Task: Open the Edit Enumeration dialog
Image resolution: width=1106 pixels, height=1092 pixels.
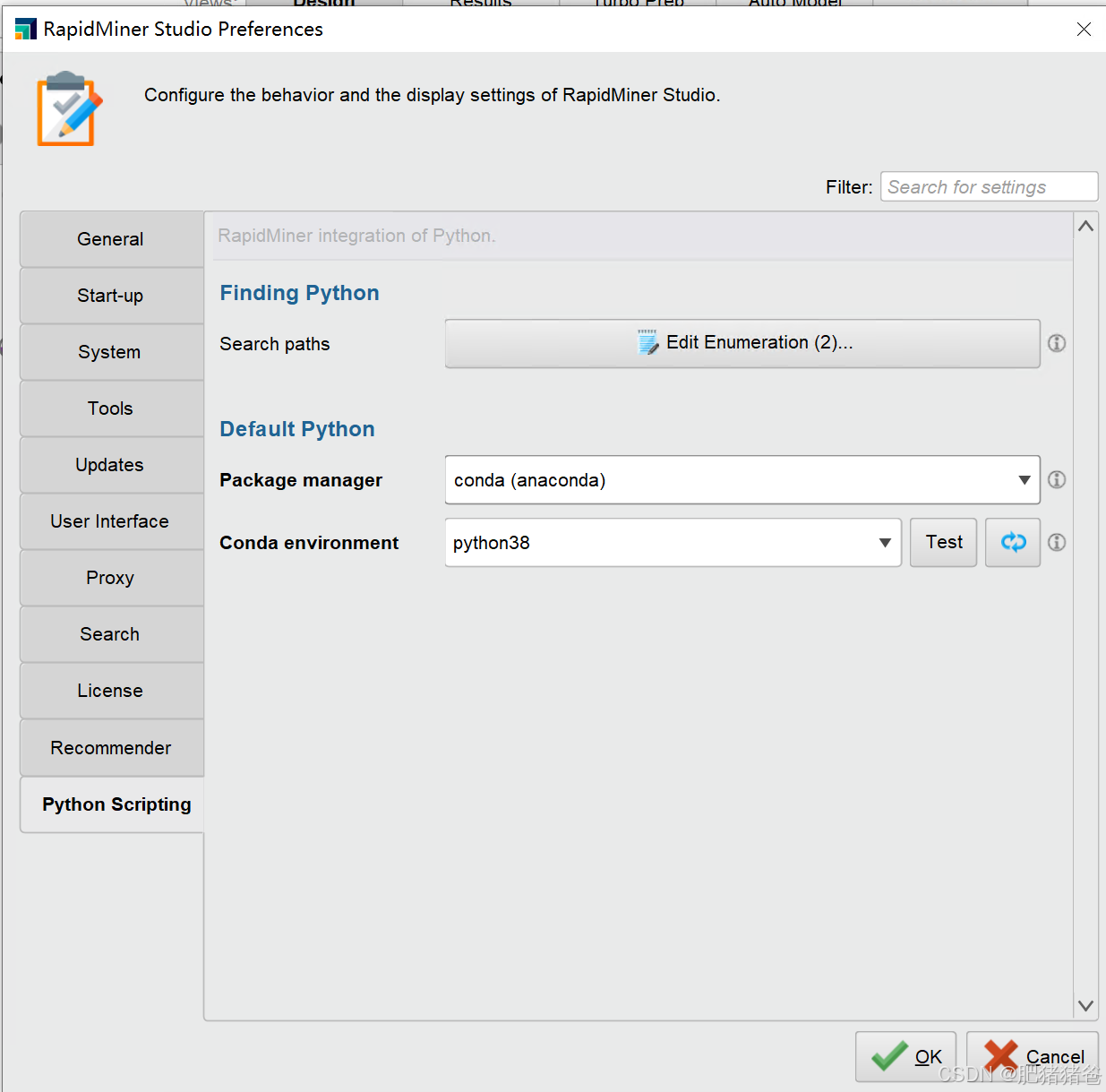Action: click(742, 343)
